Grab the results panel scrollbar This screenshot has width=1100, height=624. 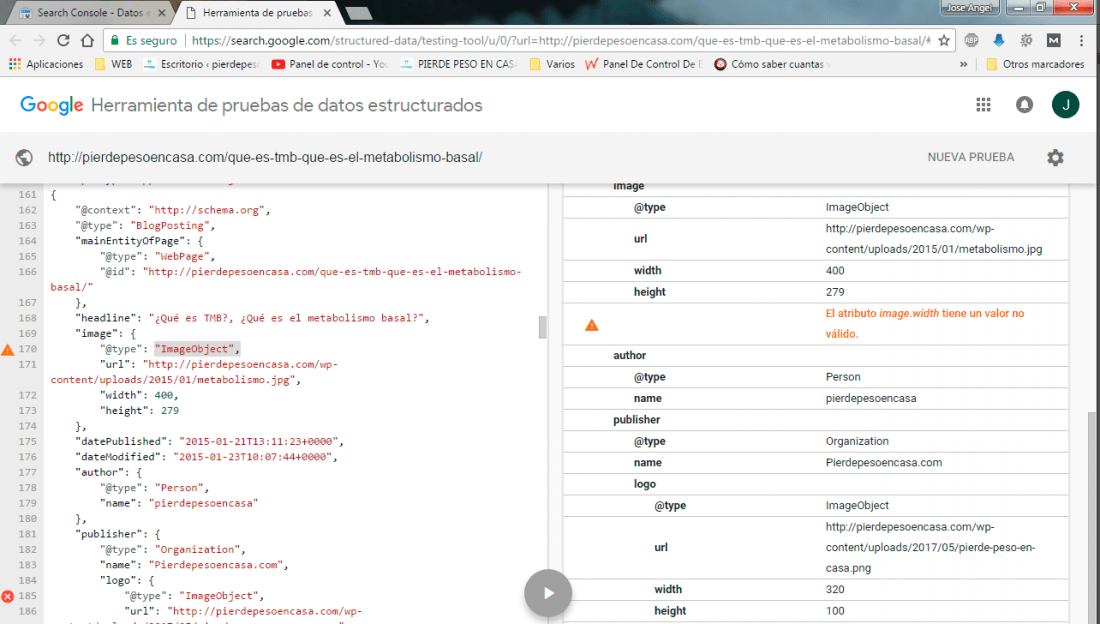tap(1094, 517)
